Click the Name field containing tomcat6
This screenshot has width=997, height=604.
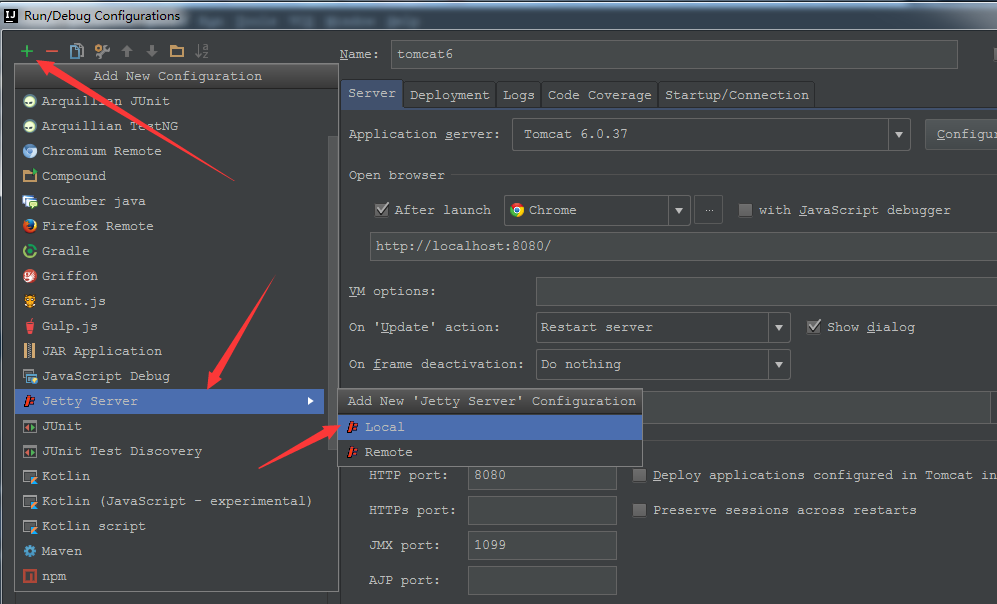click(674, 54)
